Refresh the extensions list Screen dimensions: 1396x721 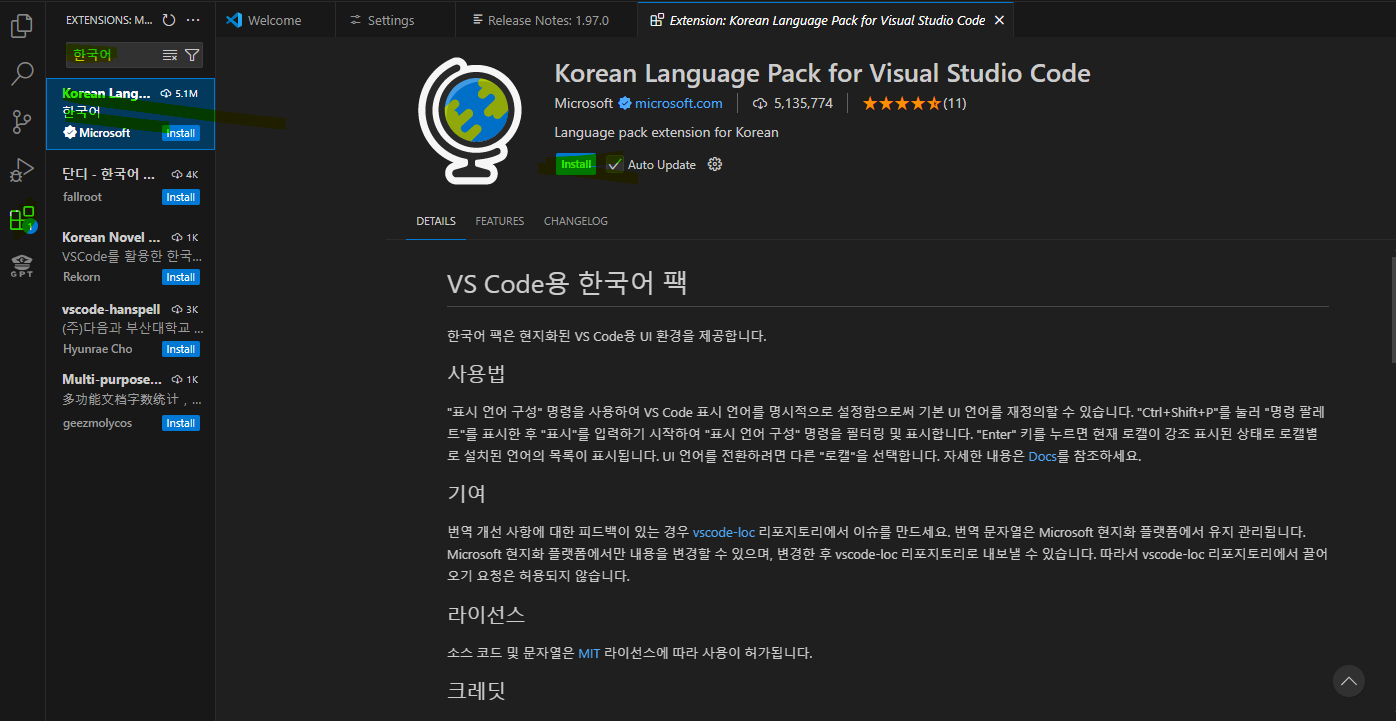169,20
